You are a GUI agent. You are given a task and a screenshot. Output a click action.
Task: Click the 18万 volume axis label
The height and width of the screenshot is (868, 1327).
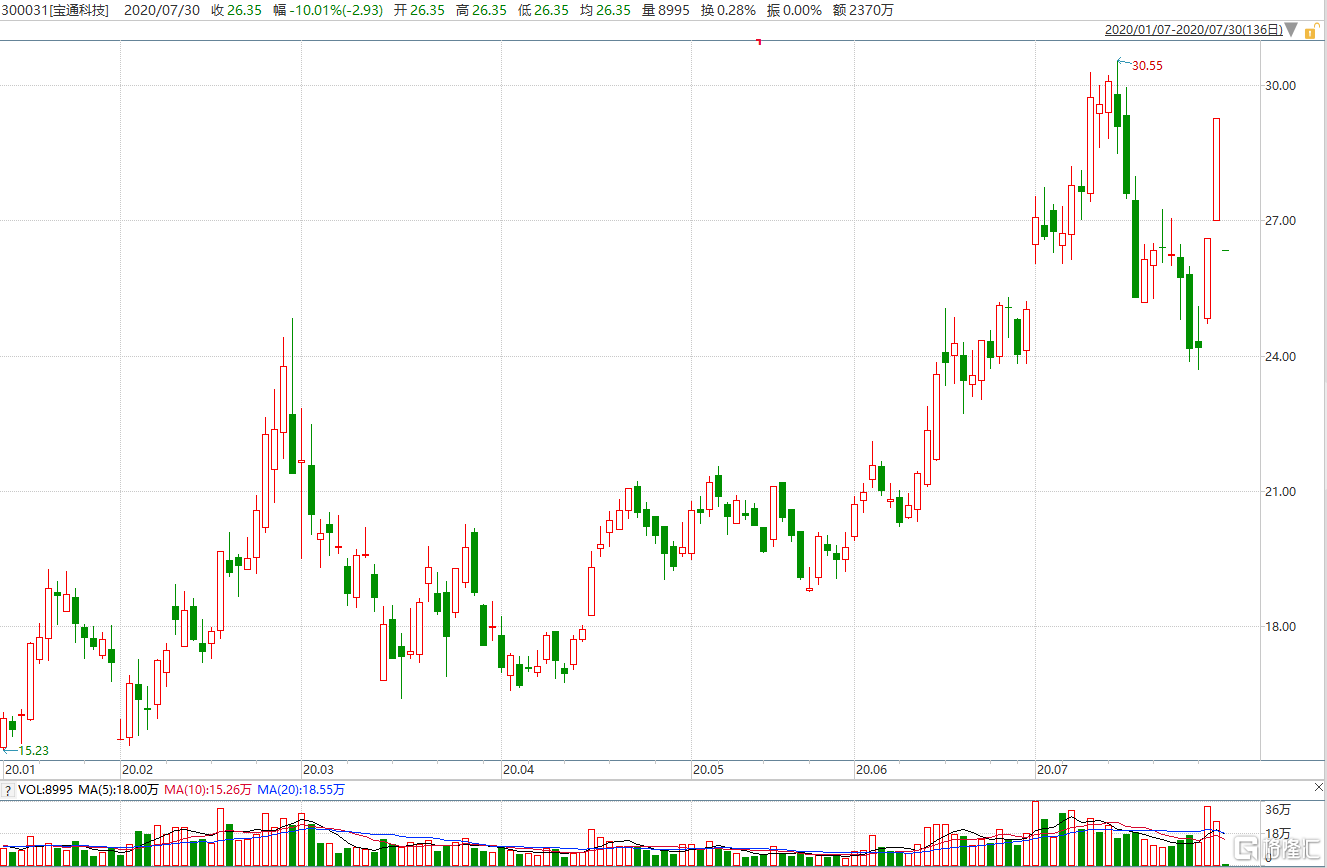point(1277,834)
